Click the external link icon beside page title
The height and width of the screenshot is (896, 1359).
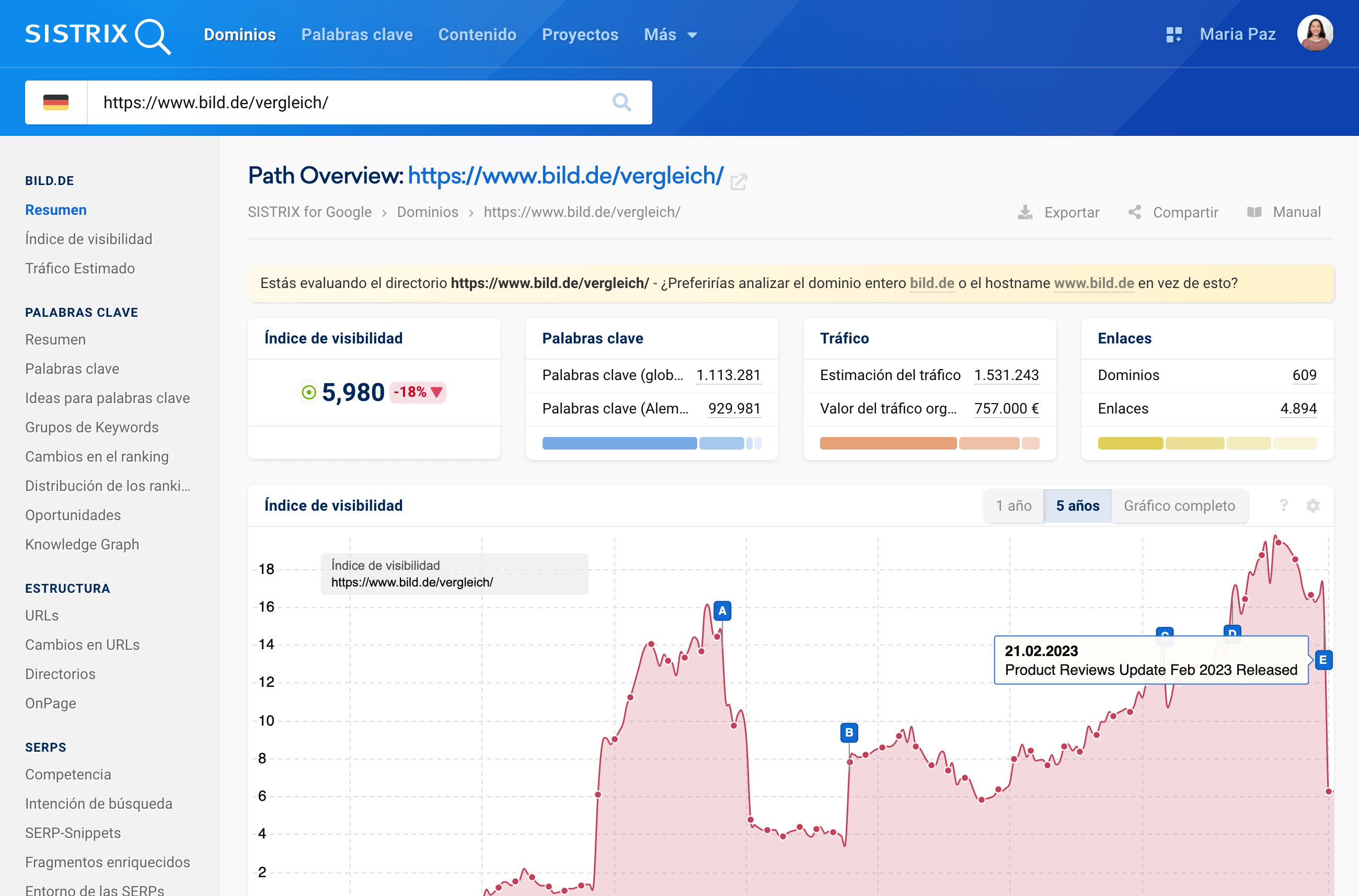(x=738, y=182)
